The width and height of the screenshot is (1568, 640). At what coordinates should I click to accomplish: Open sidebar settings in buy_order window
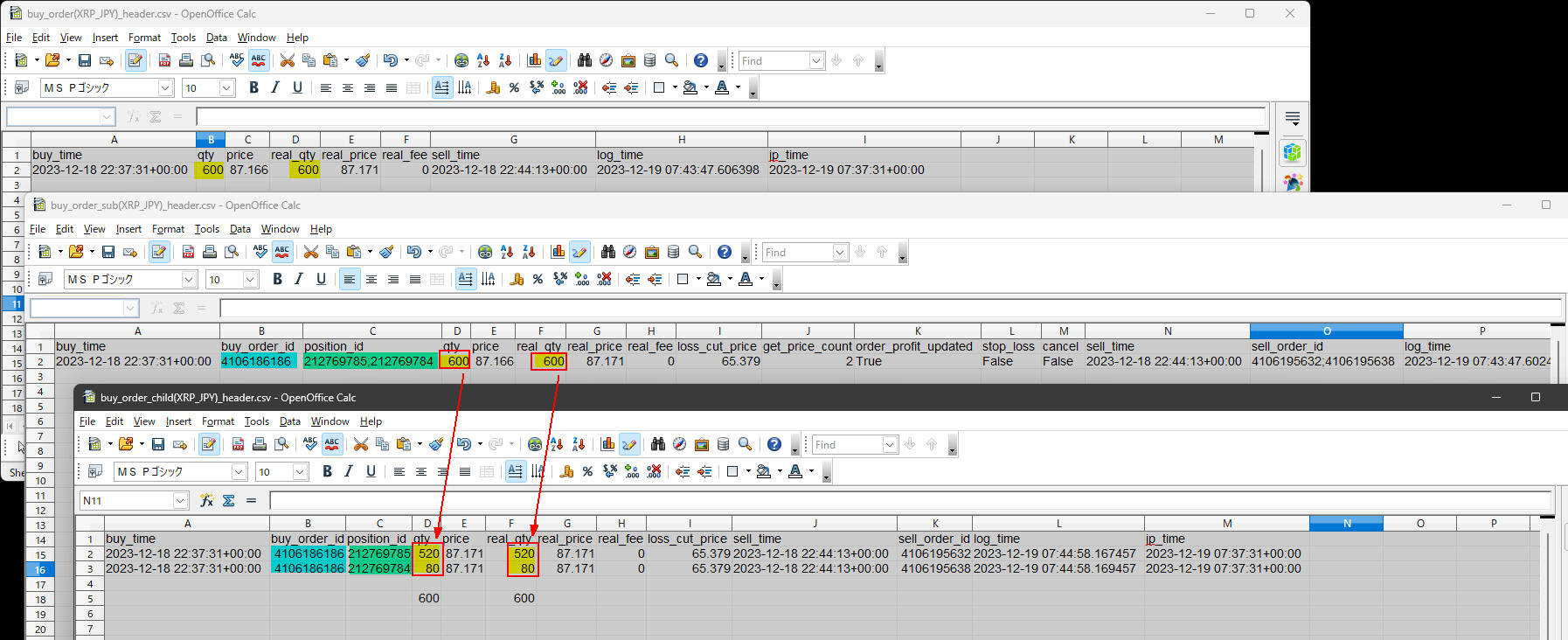[1293, 118]
